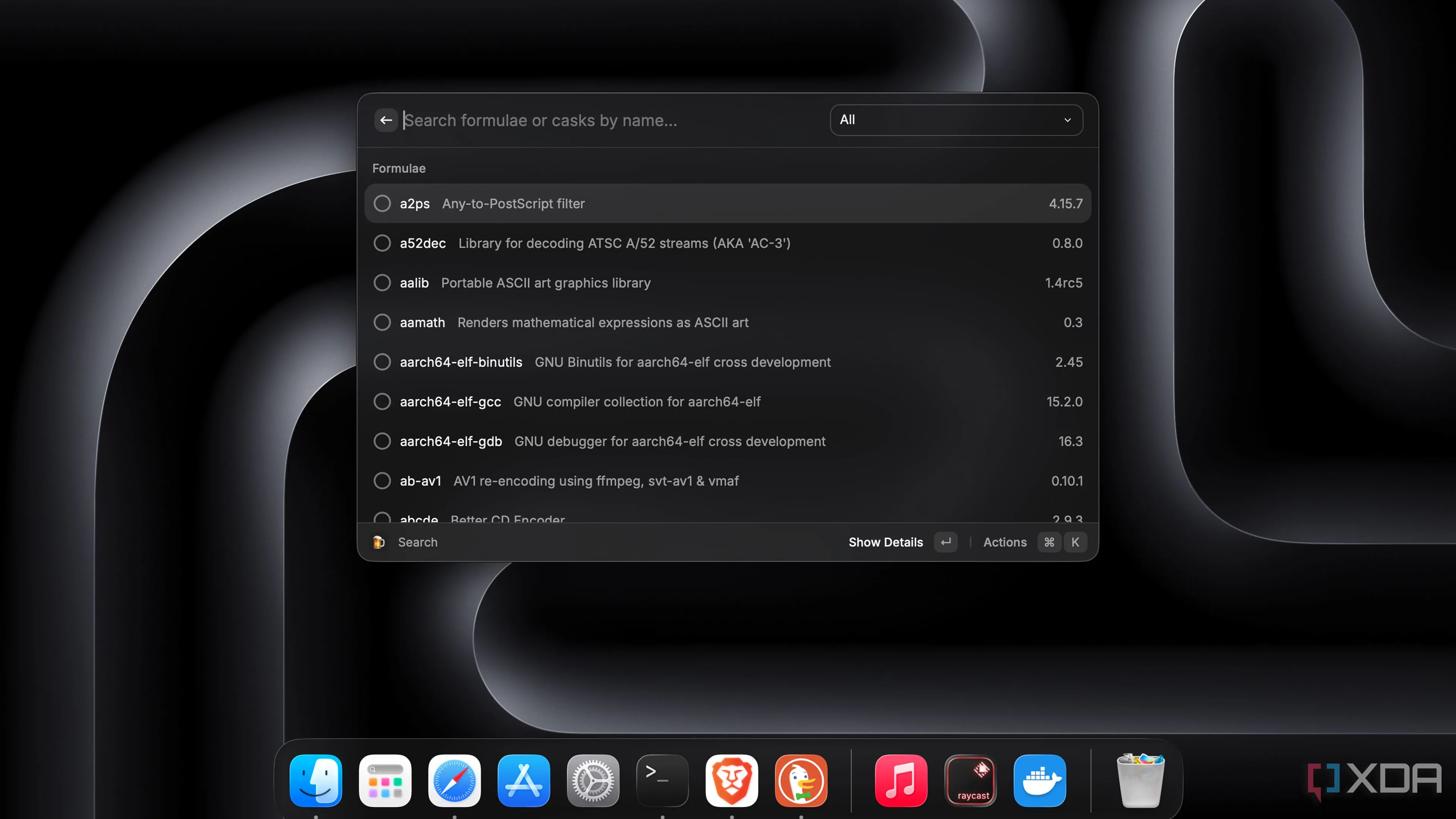
Task: Click the dropdown chevron beside All
Action: pyautogui.click(x=1067, y=120)
